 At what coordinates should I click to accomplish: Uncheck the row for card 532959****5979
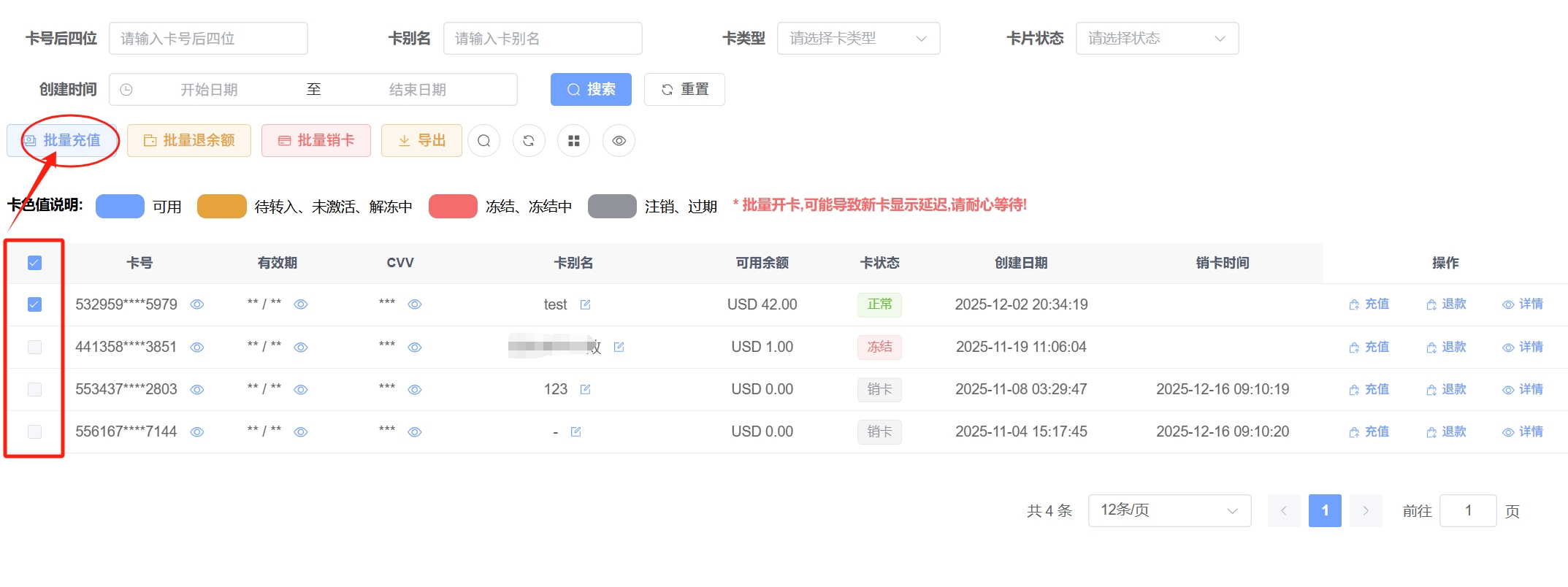point(34,304)
